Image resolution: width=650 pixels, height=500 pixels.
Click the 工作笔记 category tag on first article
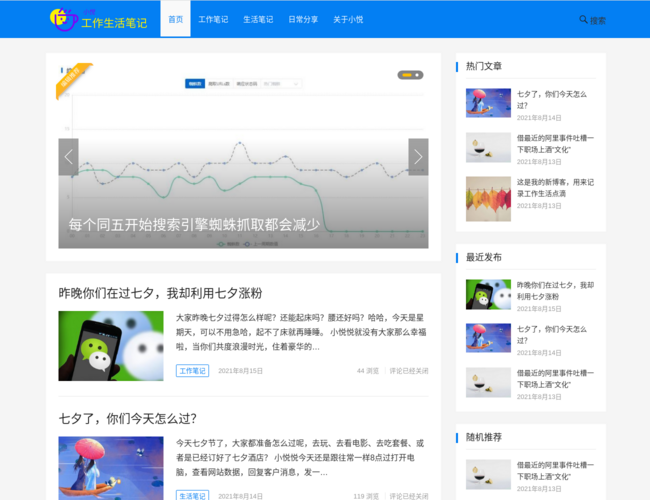tap(192, 371)
